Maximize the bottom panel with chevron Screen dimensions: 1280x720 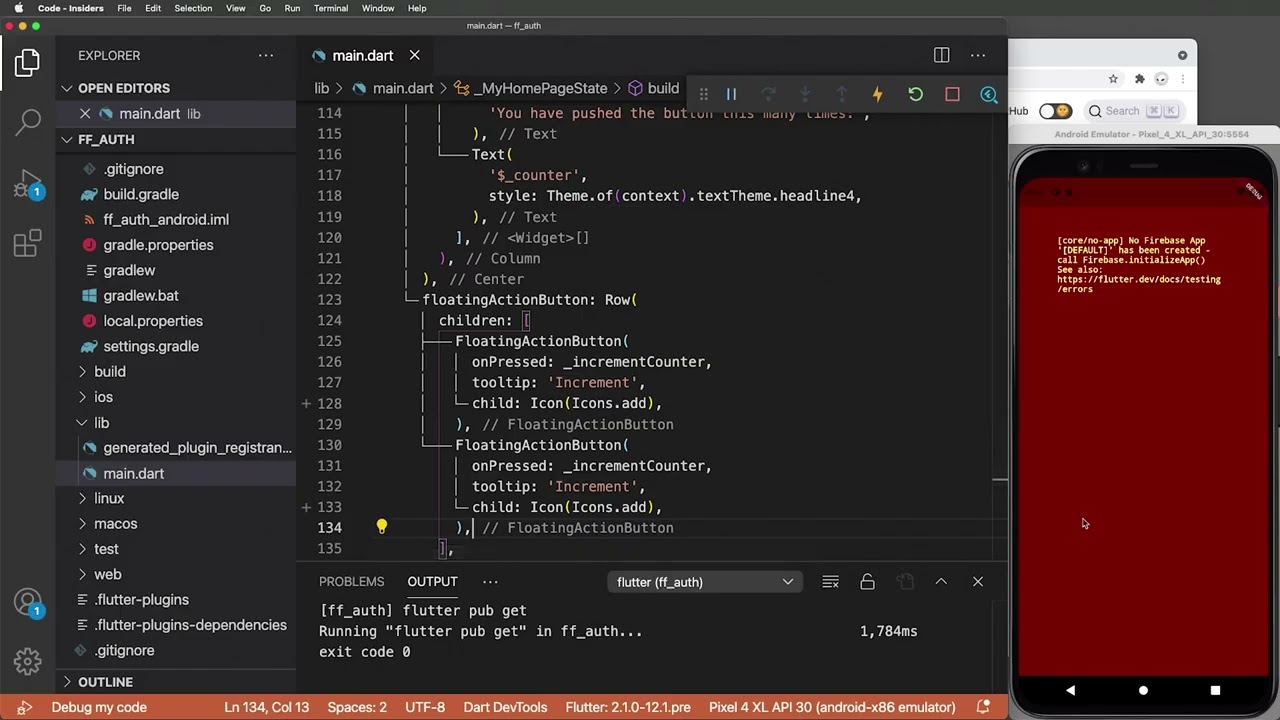pyautogui.click(x=941, y=582)
